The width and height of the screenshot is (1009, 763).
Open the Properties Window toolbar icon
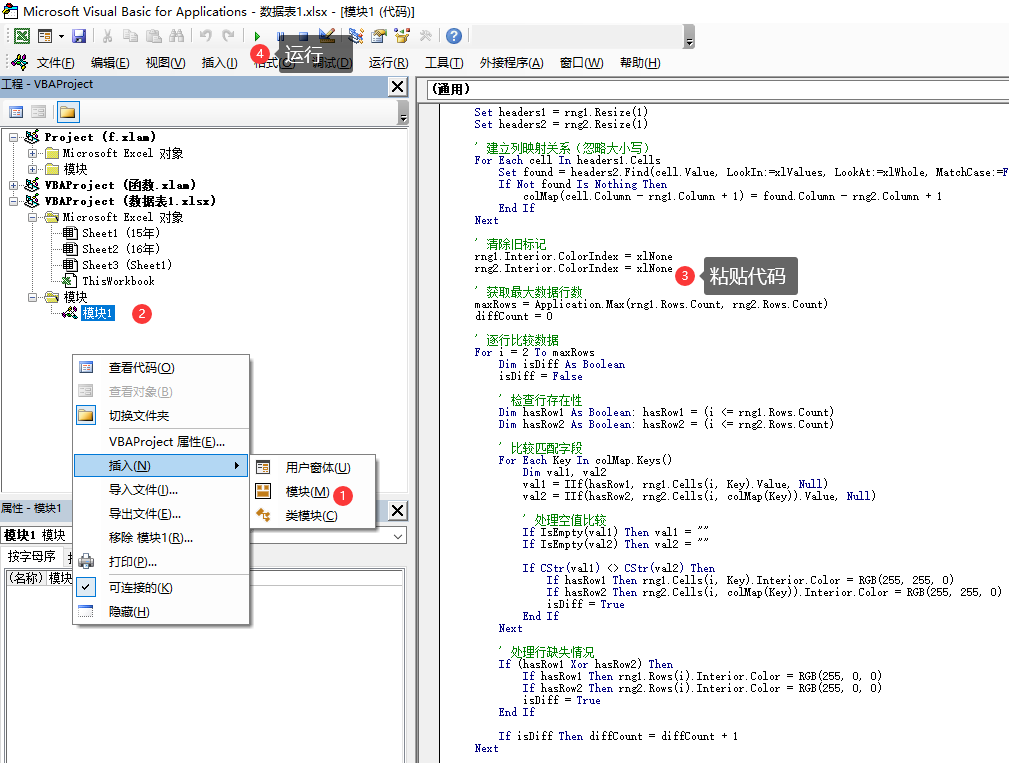(378, 36)
